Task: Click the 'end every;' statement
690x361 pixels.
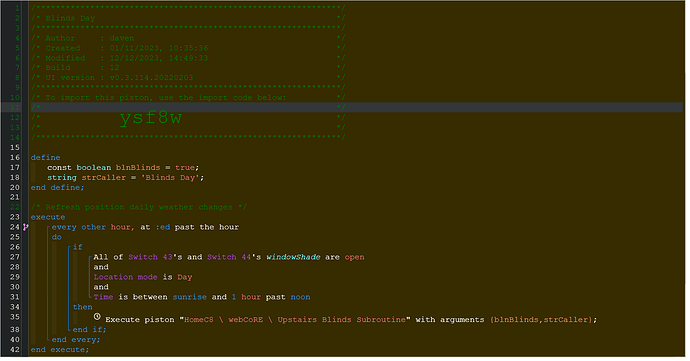Action: [76, 340]
